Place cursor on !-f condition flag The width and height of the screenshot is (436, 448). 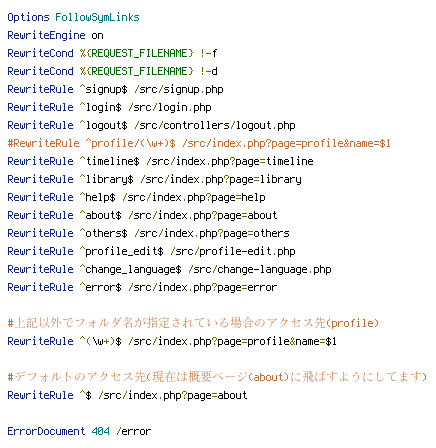[x=209, y=53]
